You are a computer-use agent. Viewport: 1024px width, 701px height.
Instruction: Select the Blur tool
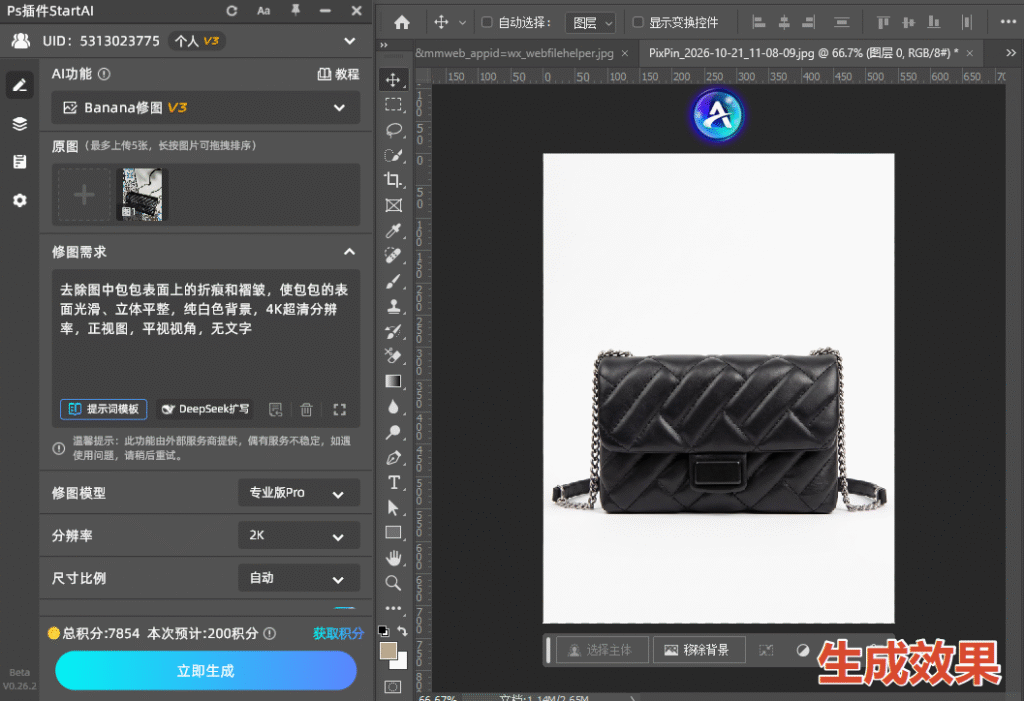pos(393,406)
